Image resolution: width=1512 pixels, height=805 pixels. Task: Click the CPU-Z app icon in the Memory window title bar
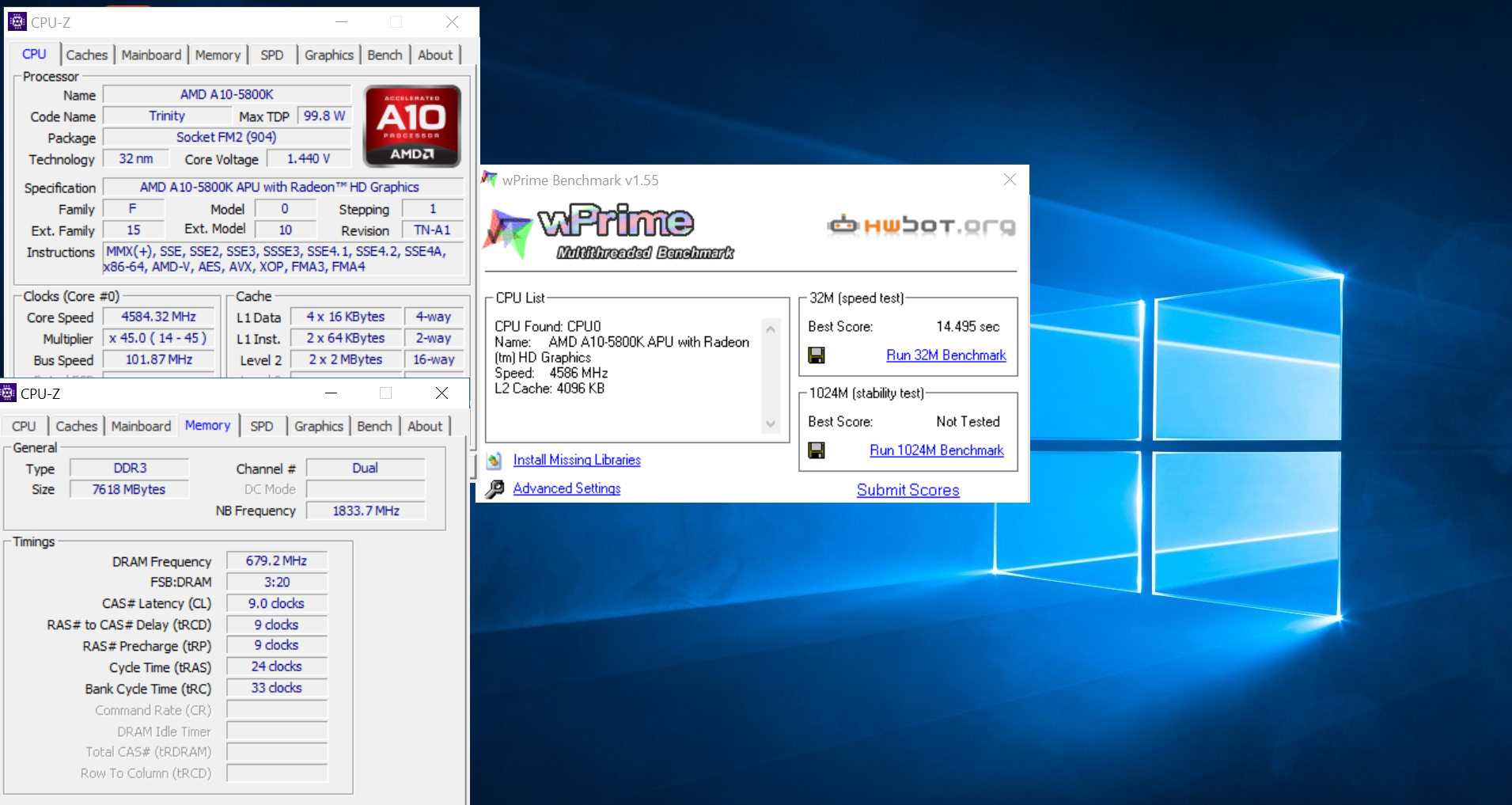tap(8, 393)
